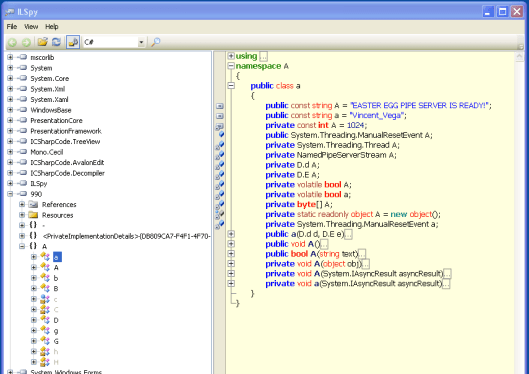
Task: Select the System.Xml assembly
Action: click(48, 89)
